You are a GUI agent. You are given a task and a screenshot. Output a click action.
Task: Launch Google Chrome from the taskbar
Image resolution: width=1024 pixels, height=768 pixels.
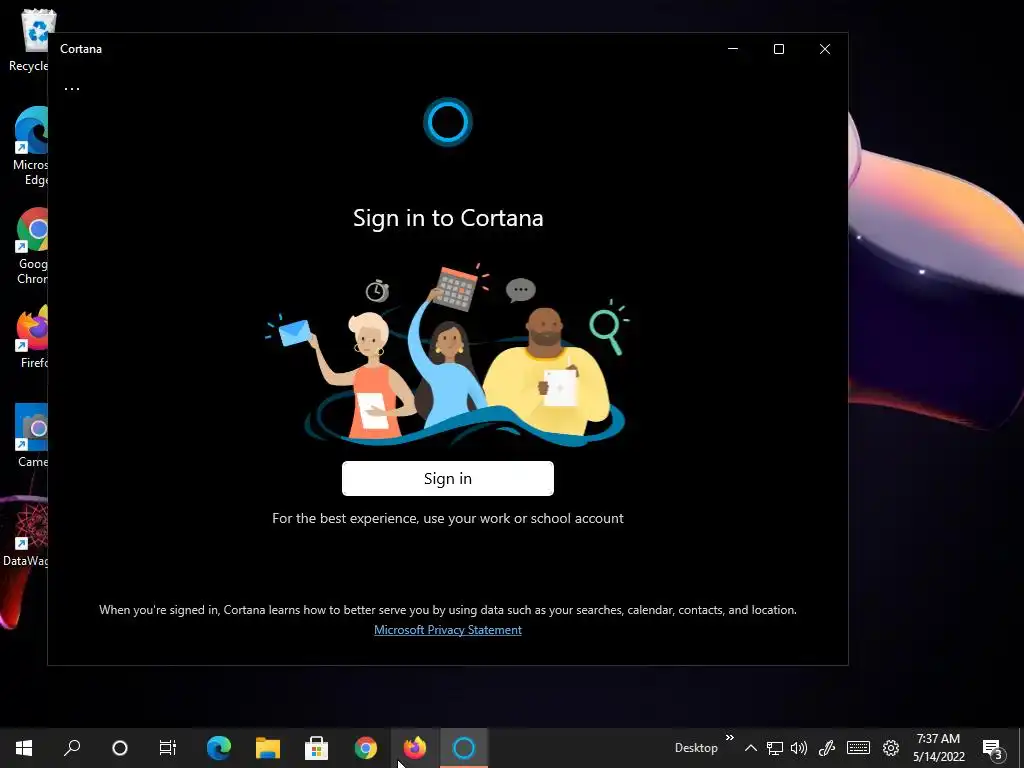tap(366, 747)
